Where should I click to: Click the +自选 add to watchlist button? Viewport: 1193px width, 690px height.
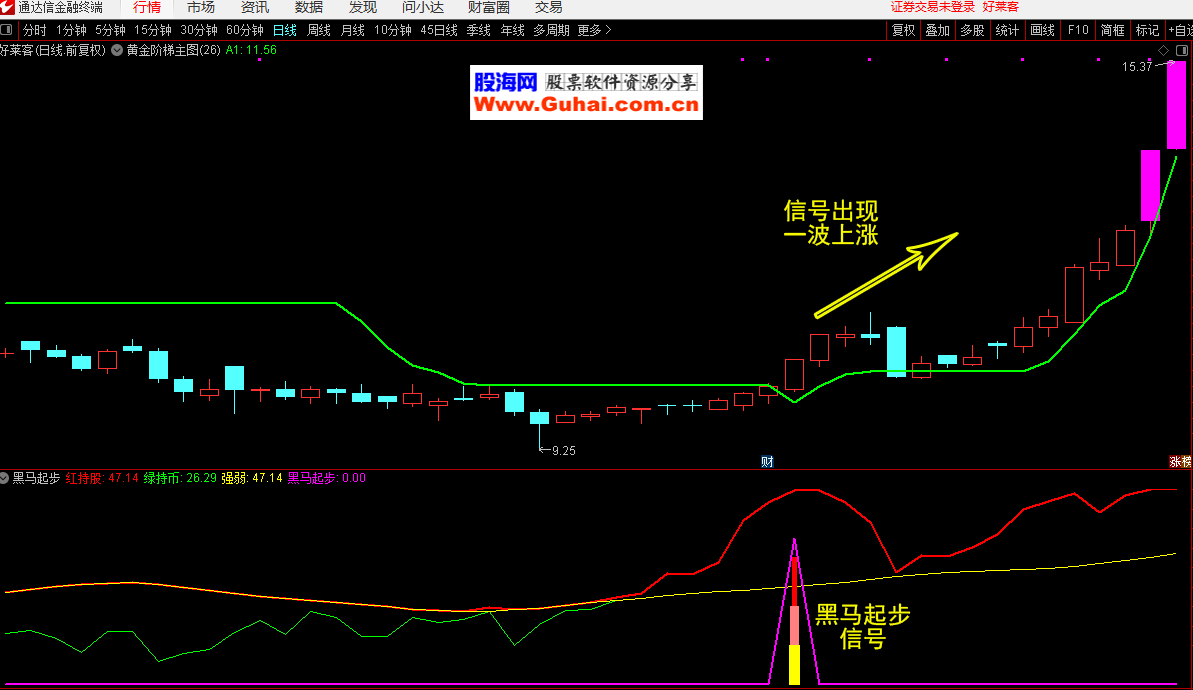1178,30
